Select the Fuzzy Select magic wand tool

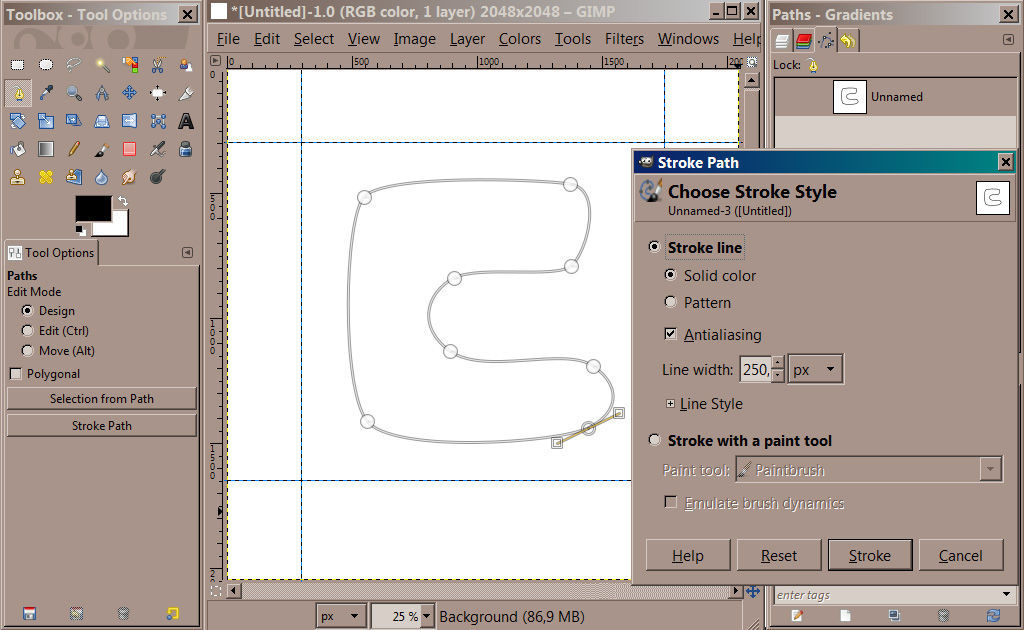[102, 65]
